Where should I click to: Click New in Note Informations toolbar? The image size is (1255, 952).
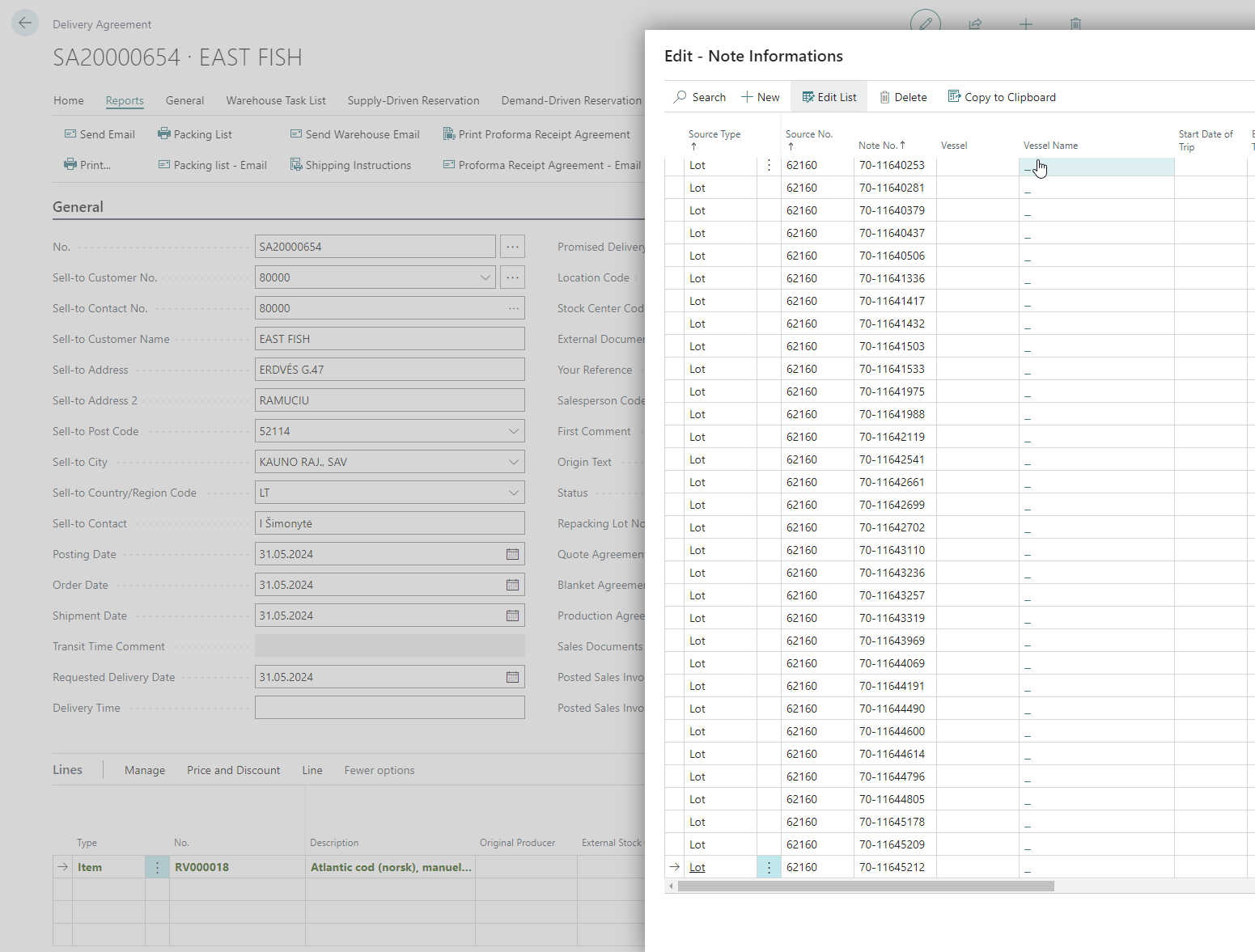coord(760,97)
